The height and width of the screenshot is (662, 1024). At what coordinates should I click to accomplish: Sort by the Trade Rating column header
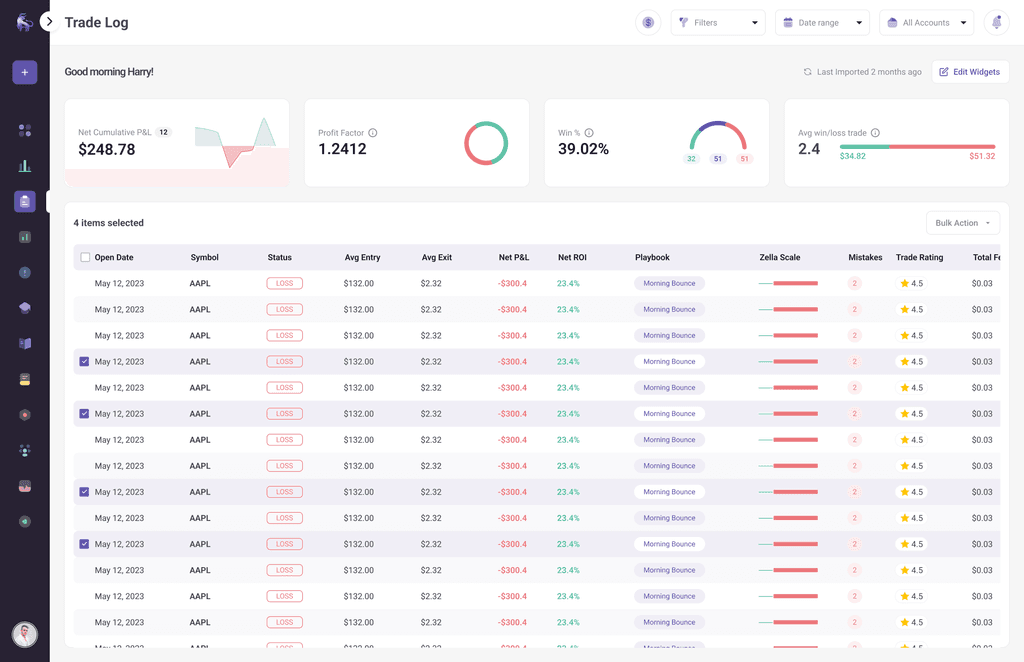tap(919, 257)
